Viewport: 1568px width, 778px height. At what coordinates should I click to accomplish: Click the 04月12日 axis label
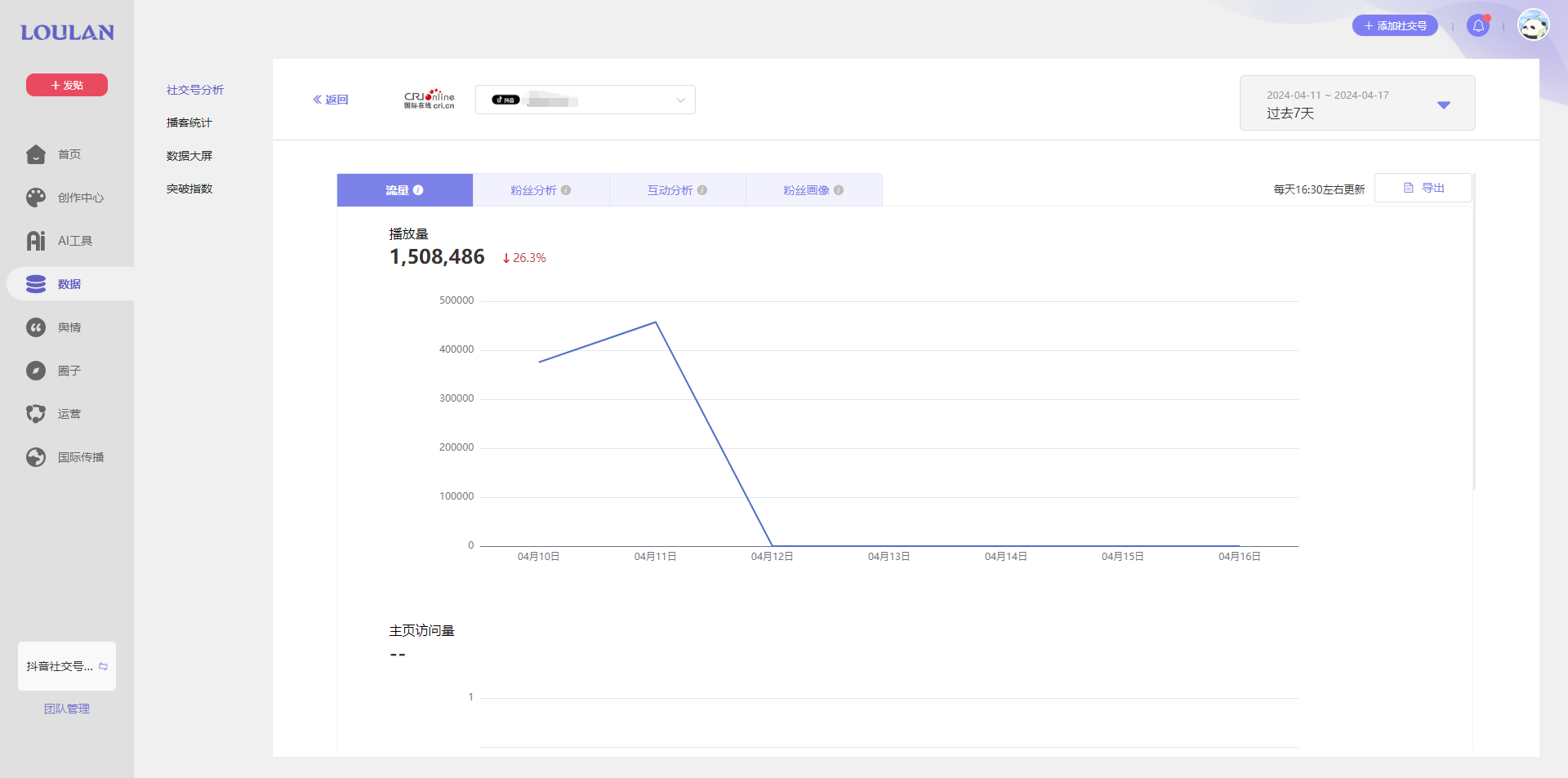(x=772, y=557)
